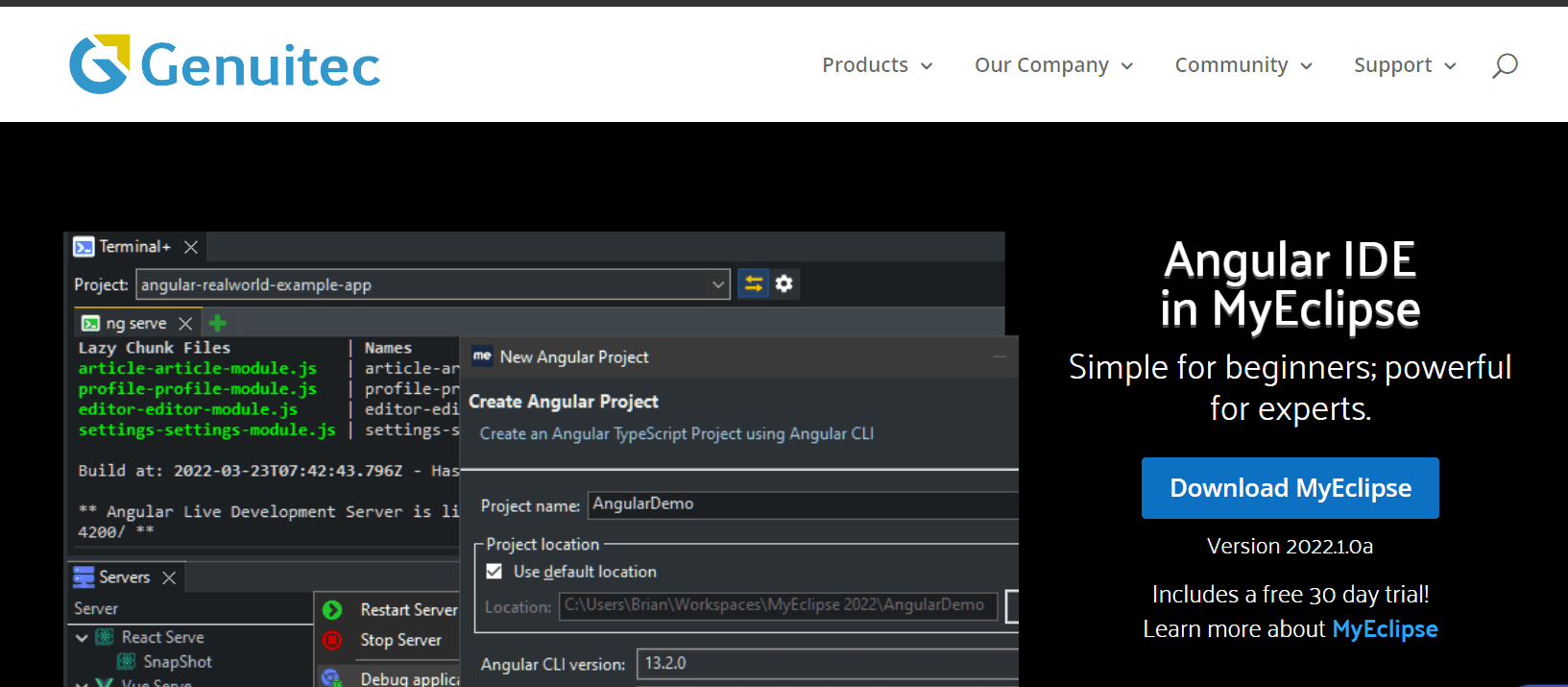Click the green Restart Server icon
Image resolution: width=1568 pixels, height=687 pixels.
[332, 610]
